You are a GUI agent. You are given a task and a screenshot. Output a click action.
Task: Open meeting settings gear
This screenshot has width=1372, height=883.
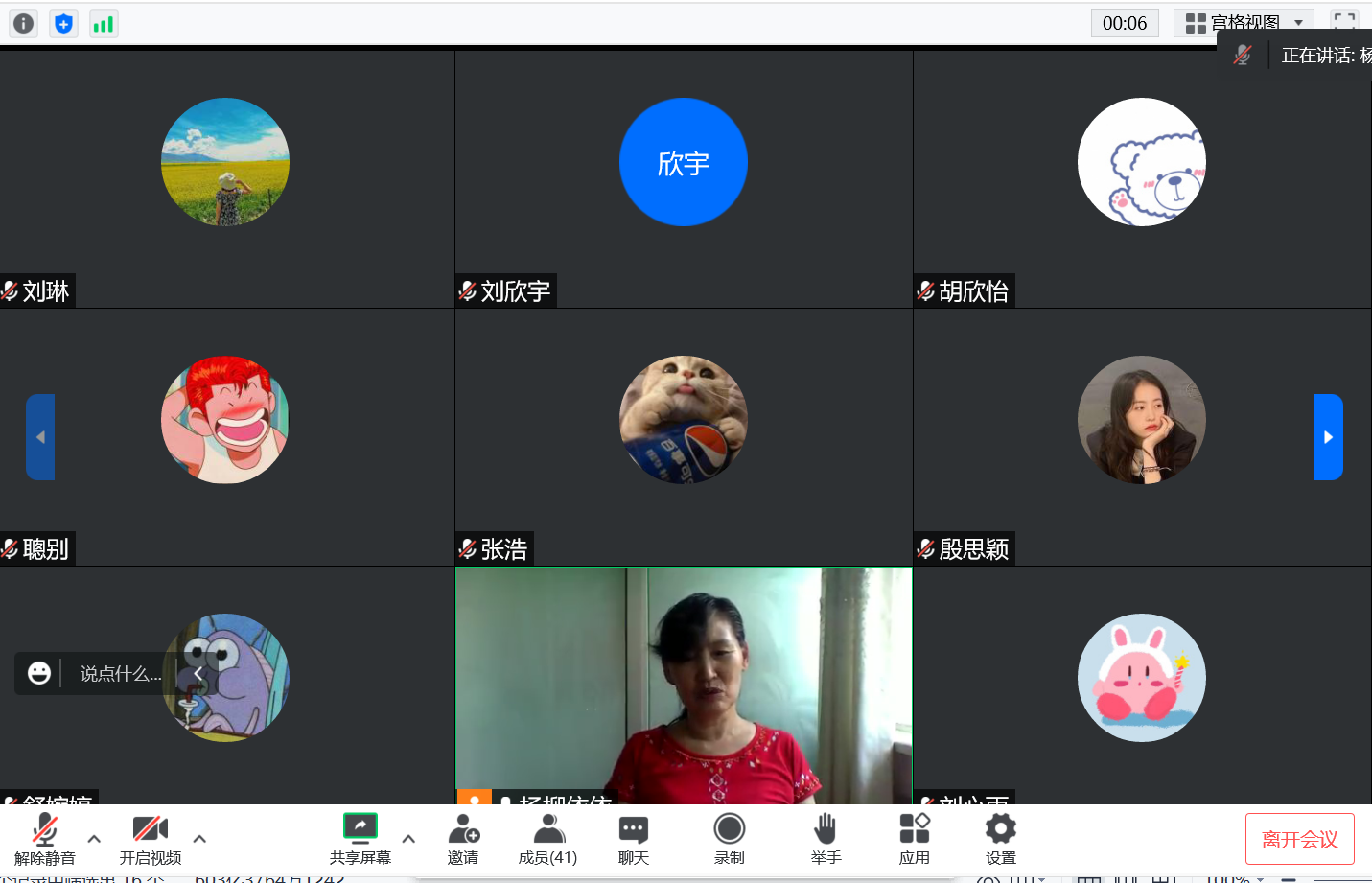[1000, 839]
